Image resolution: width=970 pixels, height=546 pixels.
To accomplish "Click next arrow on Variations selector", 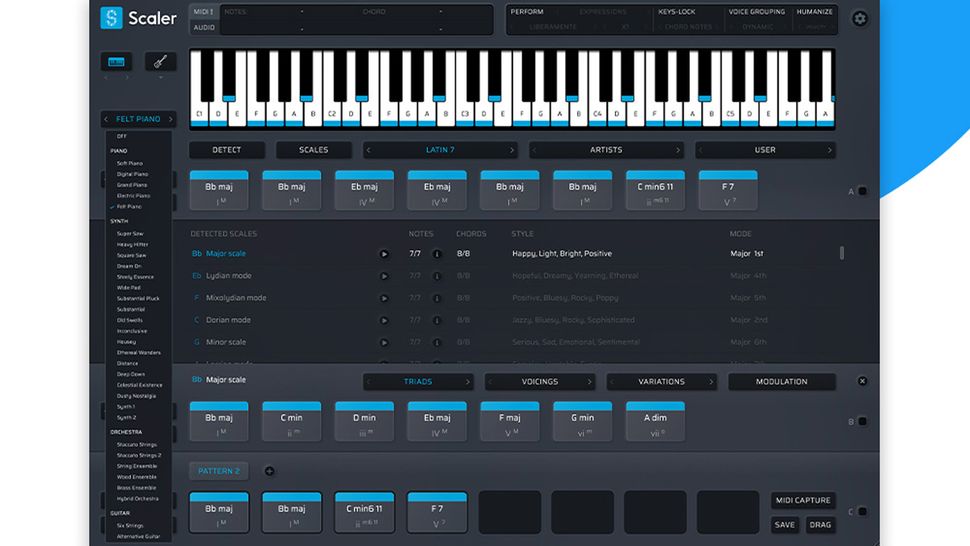I will [x=711, y=382].
